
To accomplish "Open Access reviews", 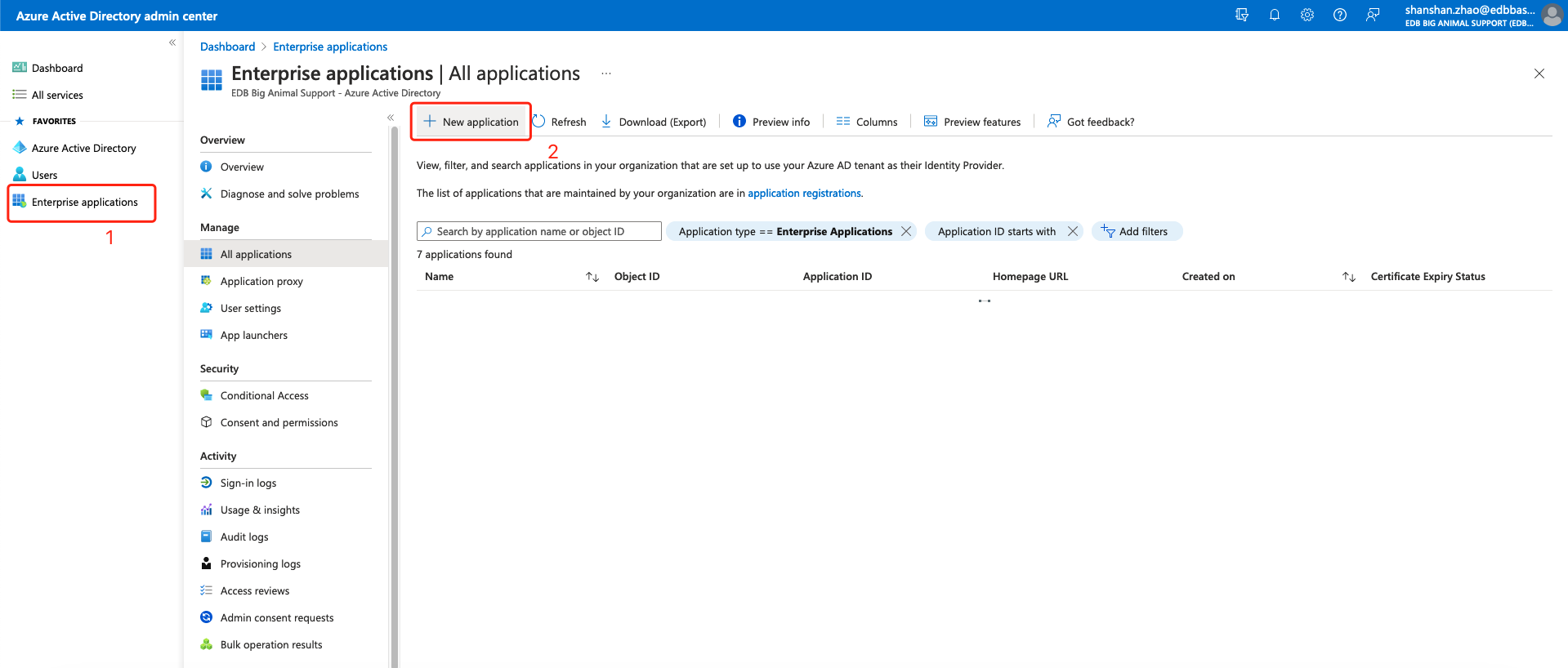I will (x=254, y=590).
